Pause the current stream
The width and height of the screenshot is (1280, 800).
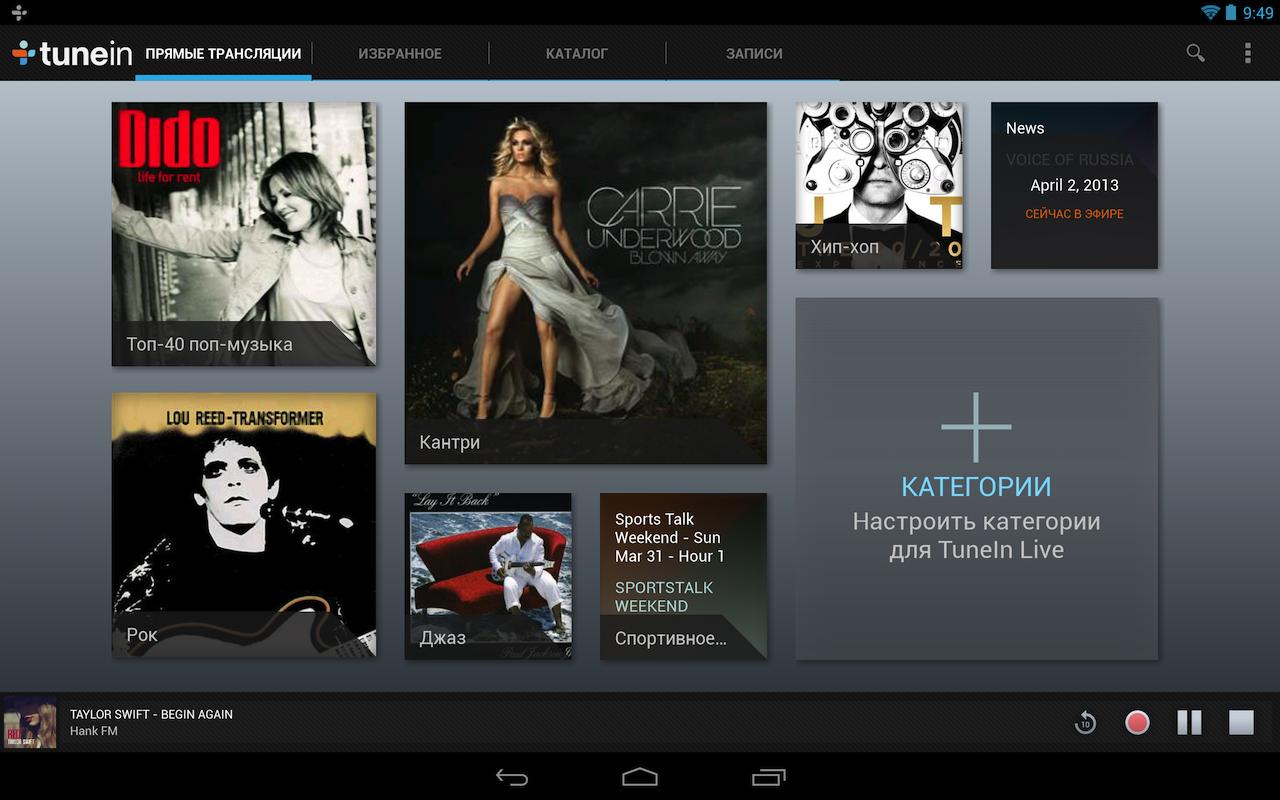point(1189,722)
